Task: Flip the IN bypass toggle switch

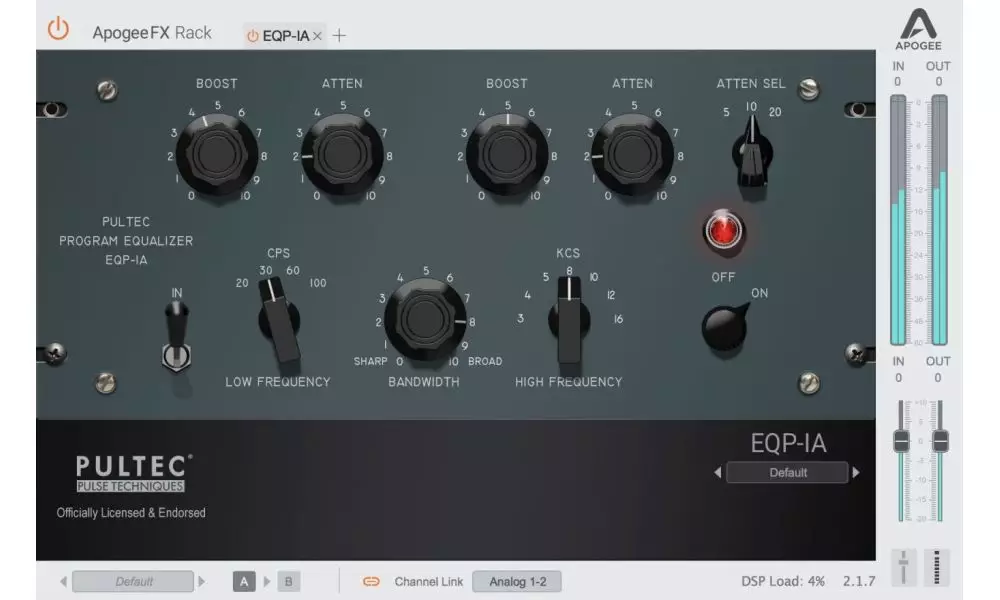Action: pyautogui.click(x=177, y=336)
